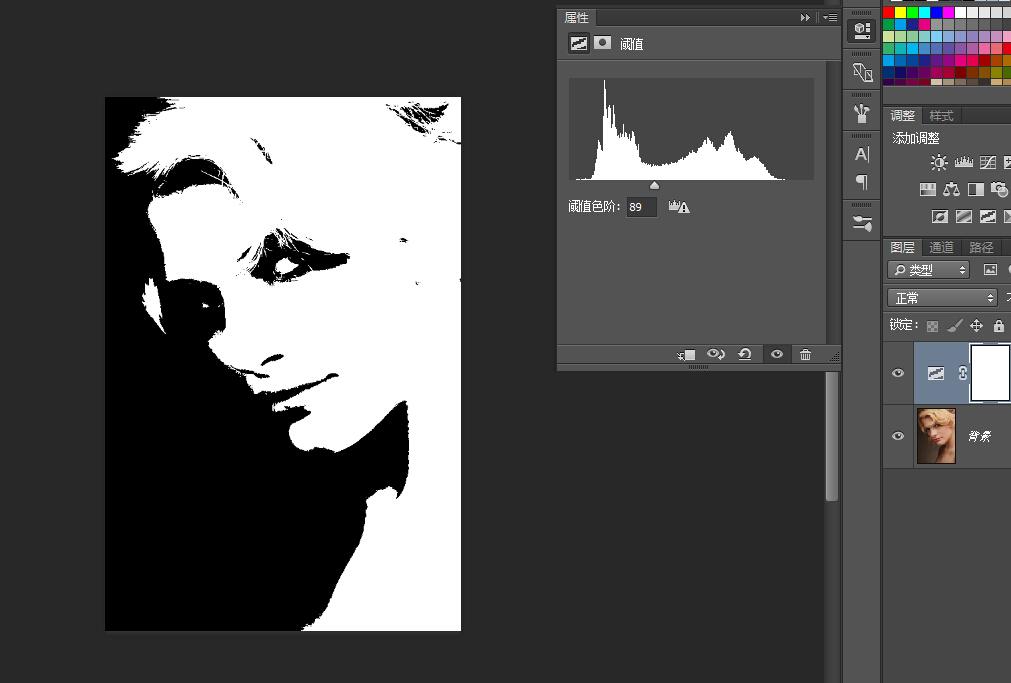Add a Levels adjustment

pyautogui.click(x=963, y=163)
